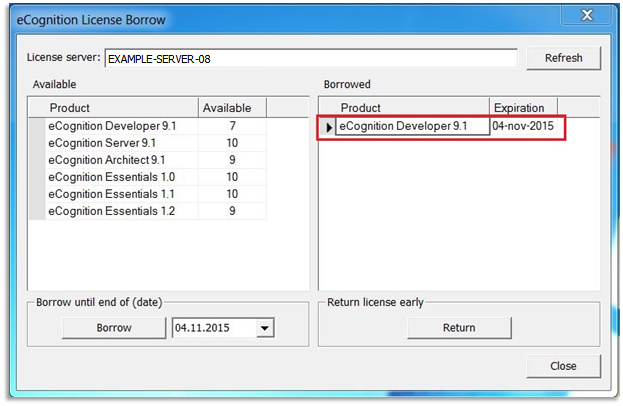Select borrowed eCognition Developer 9.1 entry
The width and height of the screenshot is (623, 406).
point(412,126)
